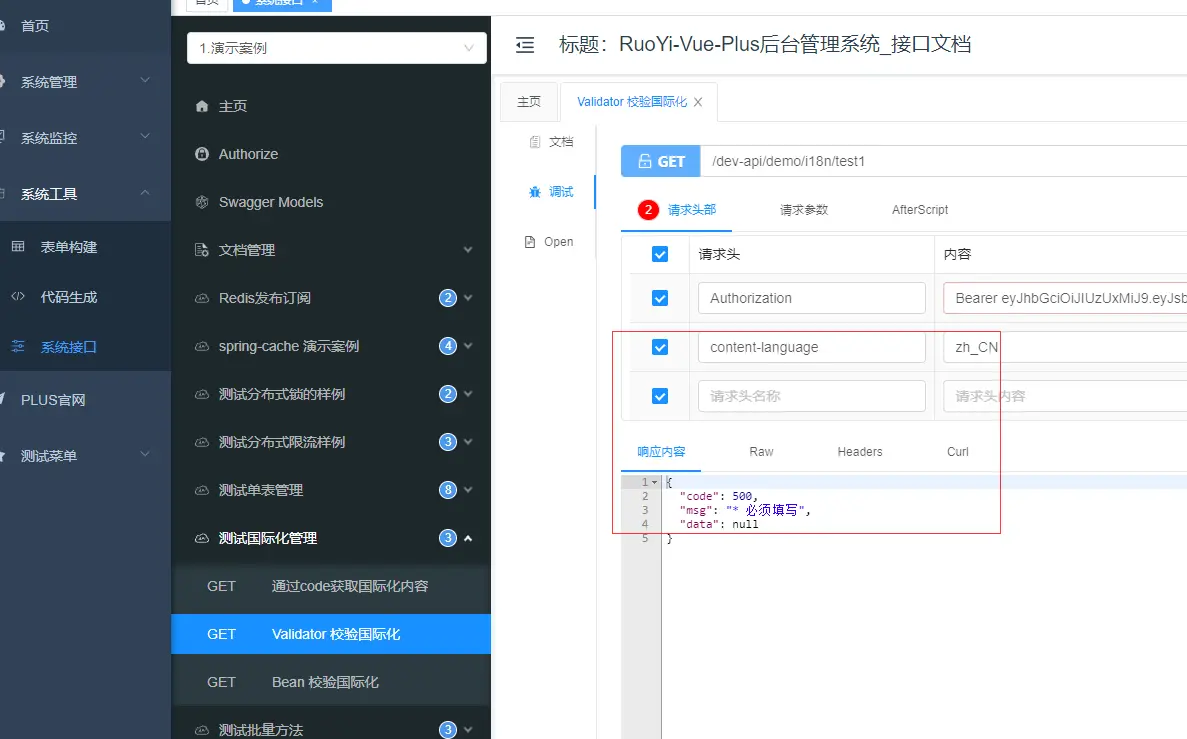Screen dimensions: 1187x739
Task: Click the 代码生成 icon
Action: 19,296
